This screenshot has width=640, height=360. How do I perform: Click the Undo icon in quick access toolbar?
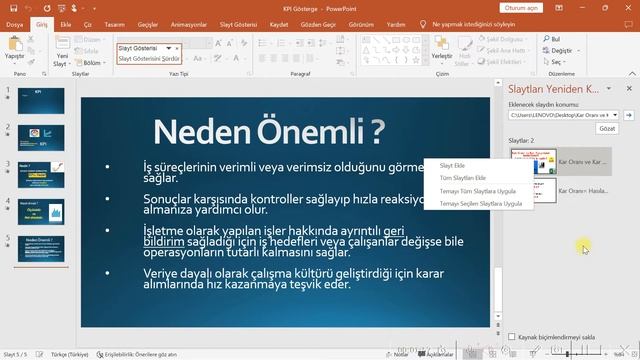[28, 8]
